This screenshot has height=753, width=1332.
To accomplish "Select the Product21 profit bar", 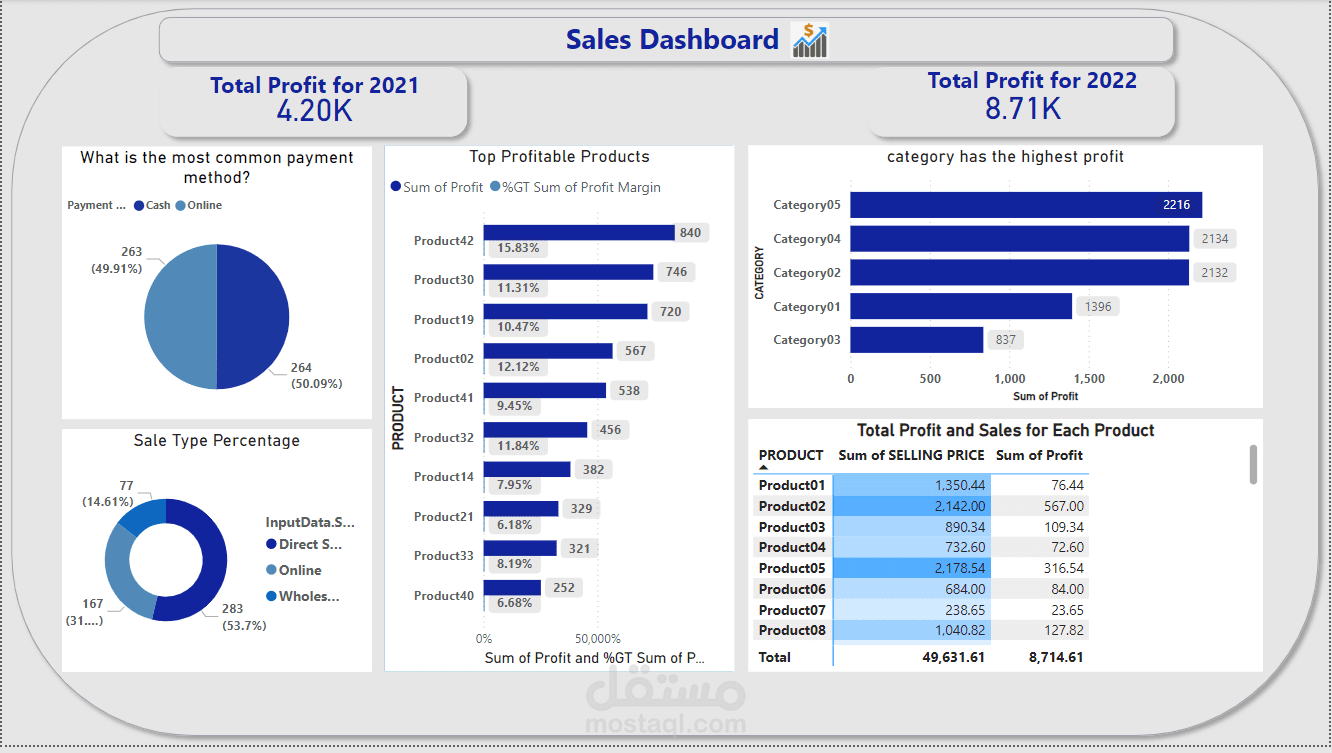I will tap(521, 509).
